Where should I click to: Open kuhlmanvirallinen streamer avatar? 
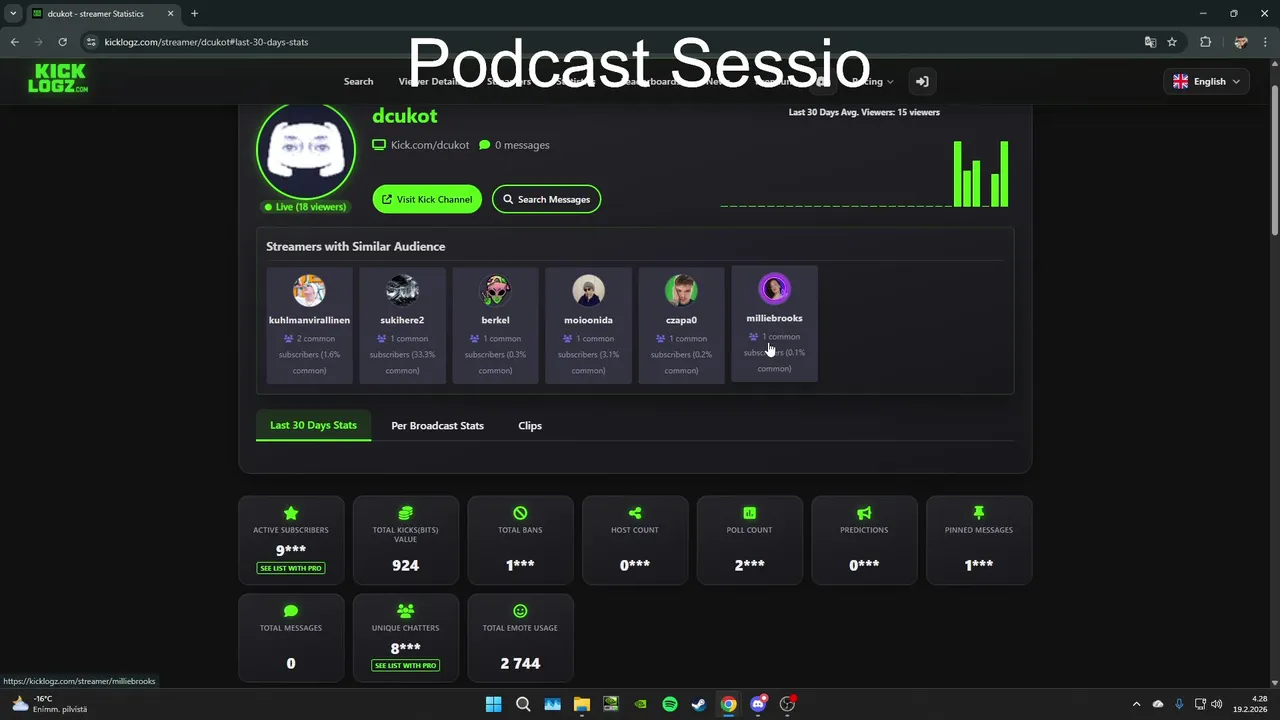[x=309, y=290]
